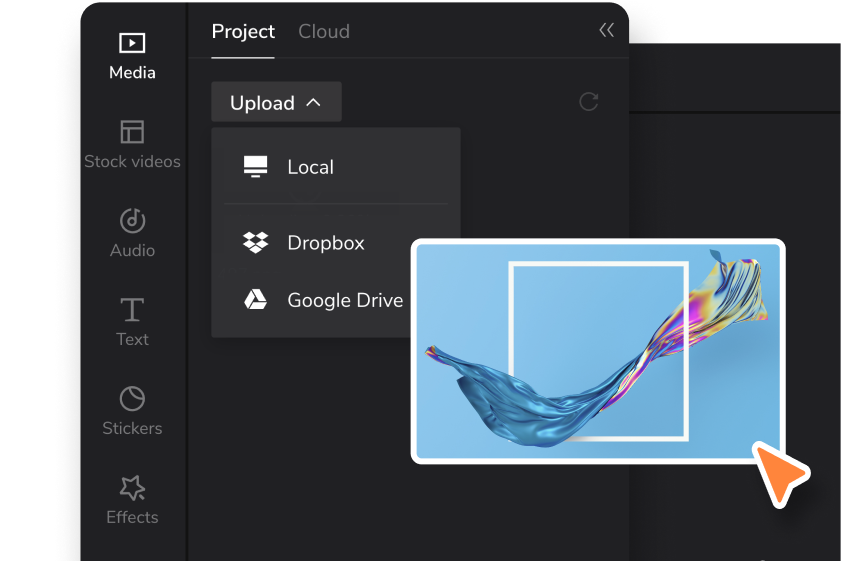Open the Audio section icon
The height and width of the screenshot is (561, 841).
pos(132,220)
